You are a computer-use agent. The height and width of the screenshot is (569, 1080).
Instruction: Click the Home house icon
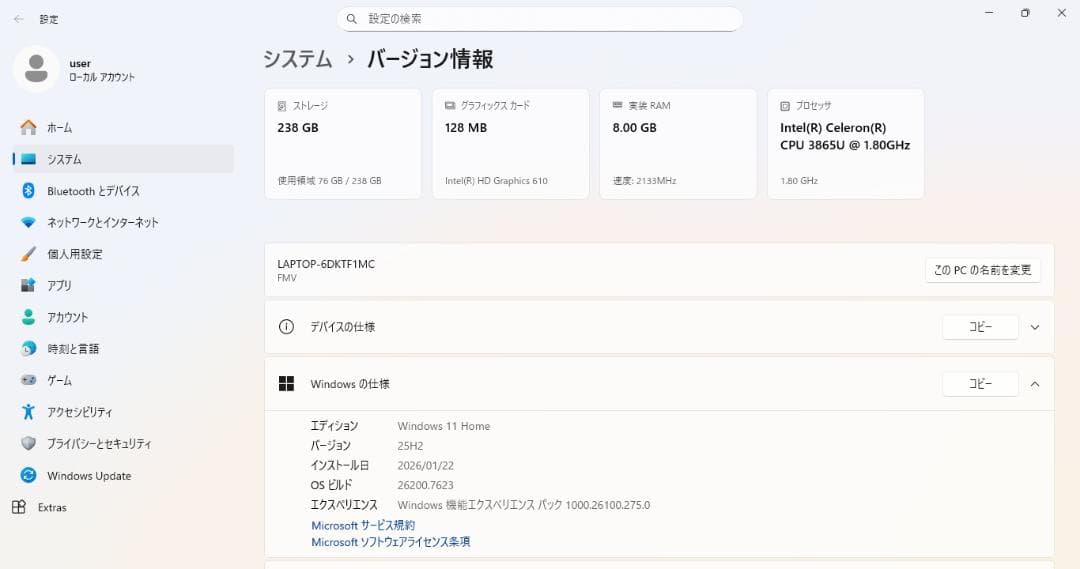(28, 127)
